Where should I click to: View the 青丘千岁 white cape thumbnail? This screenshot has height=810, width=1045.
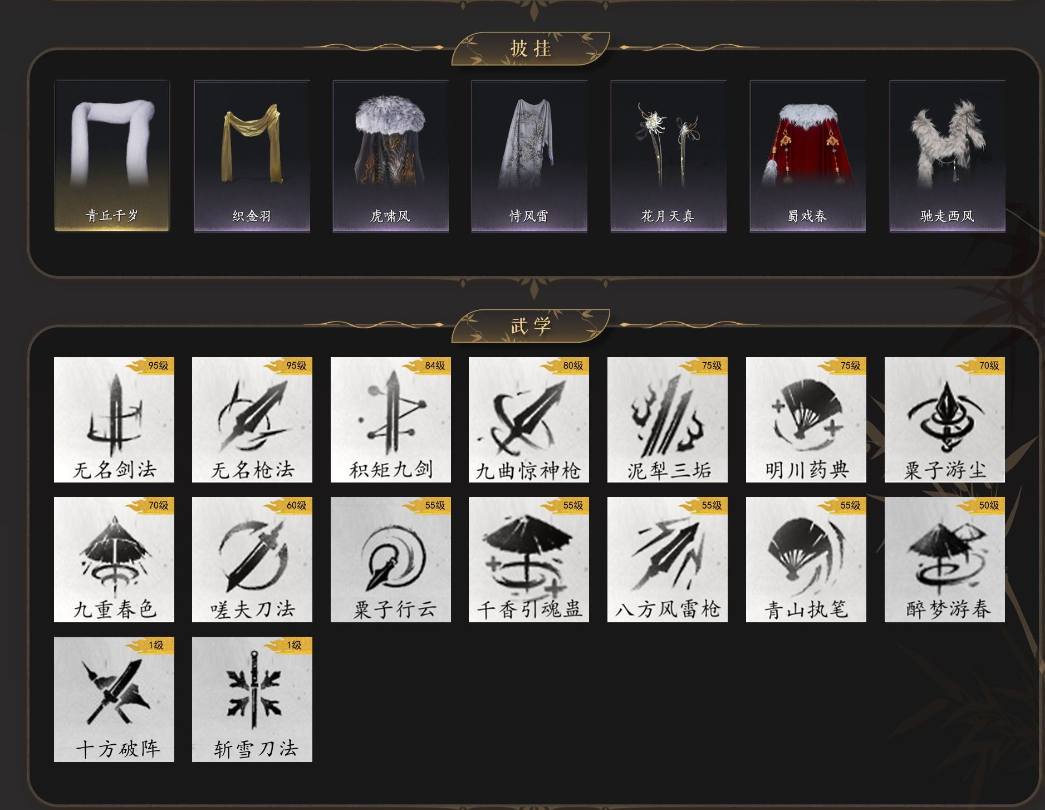pyautogui.click(x=112, y=156)
